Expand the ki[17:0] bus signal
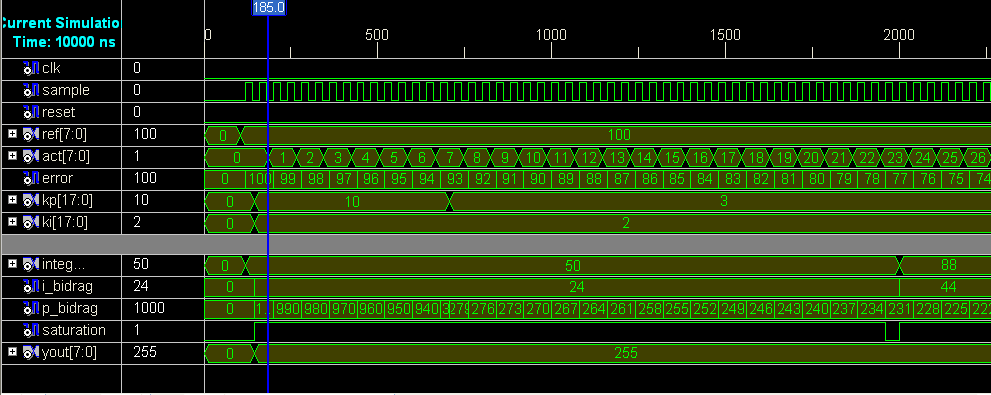Image resolution: width=991 pixels, height=395 pixels. click(x=12, y=222)
